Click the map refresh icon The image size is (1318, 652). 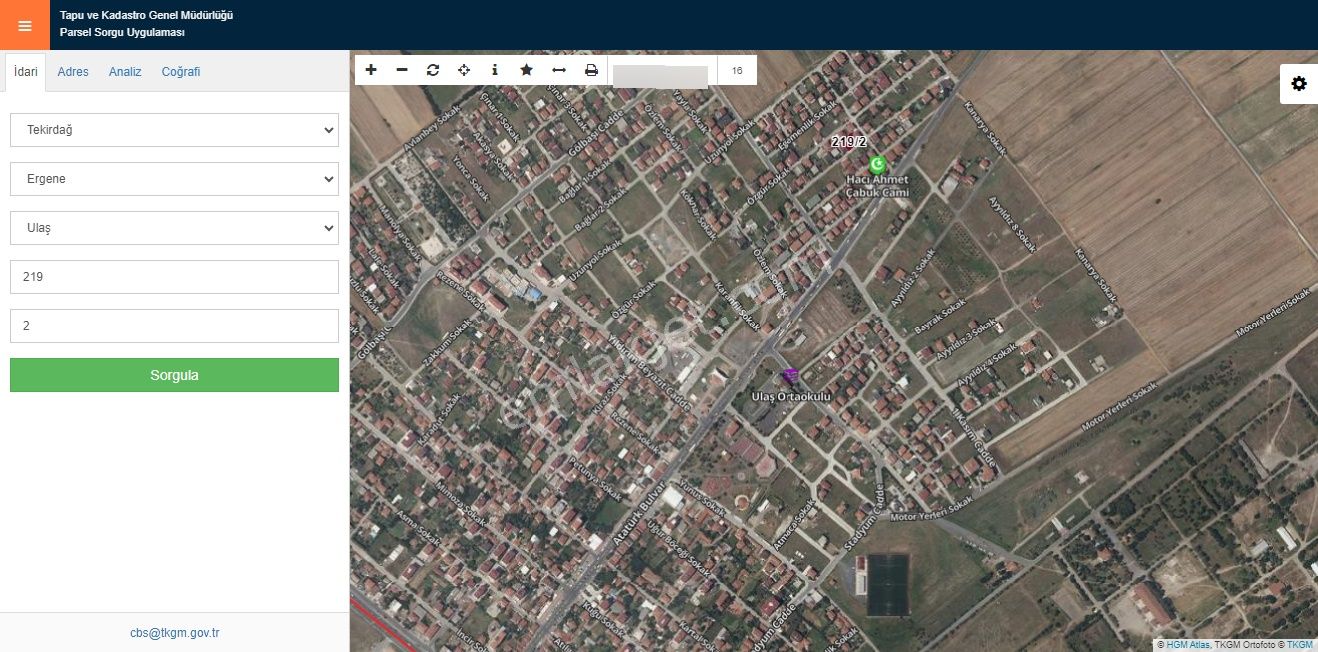433,69
